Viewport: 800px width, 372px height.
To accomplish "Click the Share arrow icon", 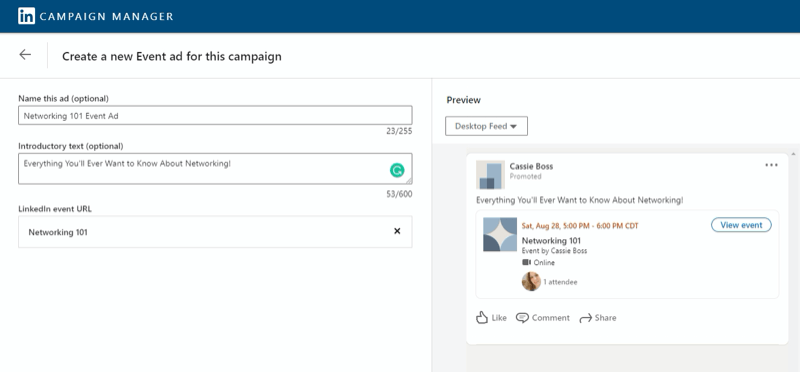I will (586, 318).
